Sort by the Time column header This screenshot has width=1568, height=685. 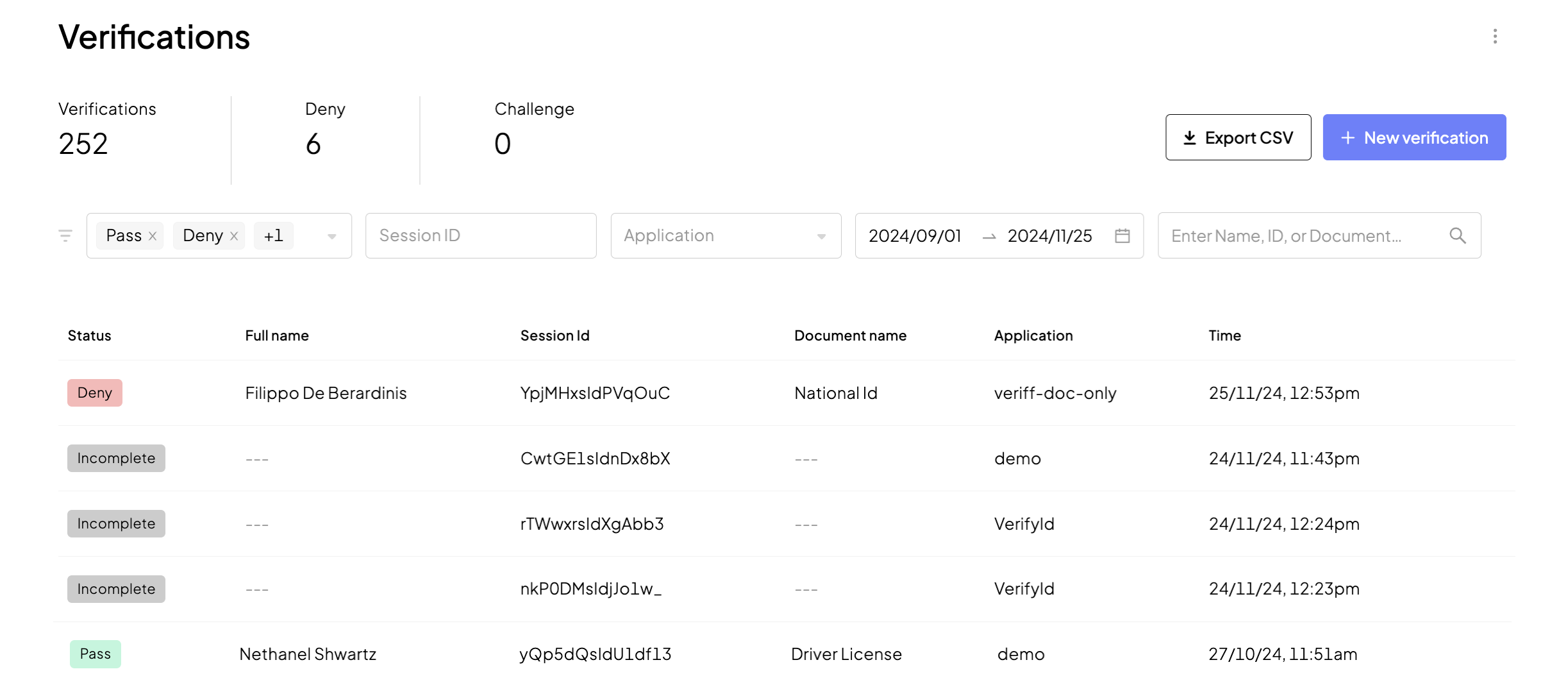[x=1224, y=335]
